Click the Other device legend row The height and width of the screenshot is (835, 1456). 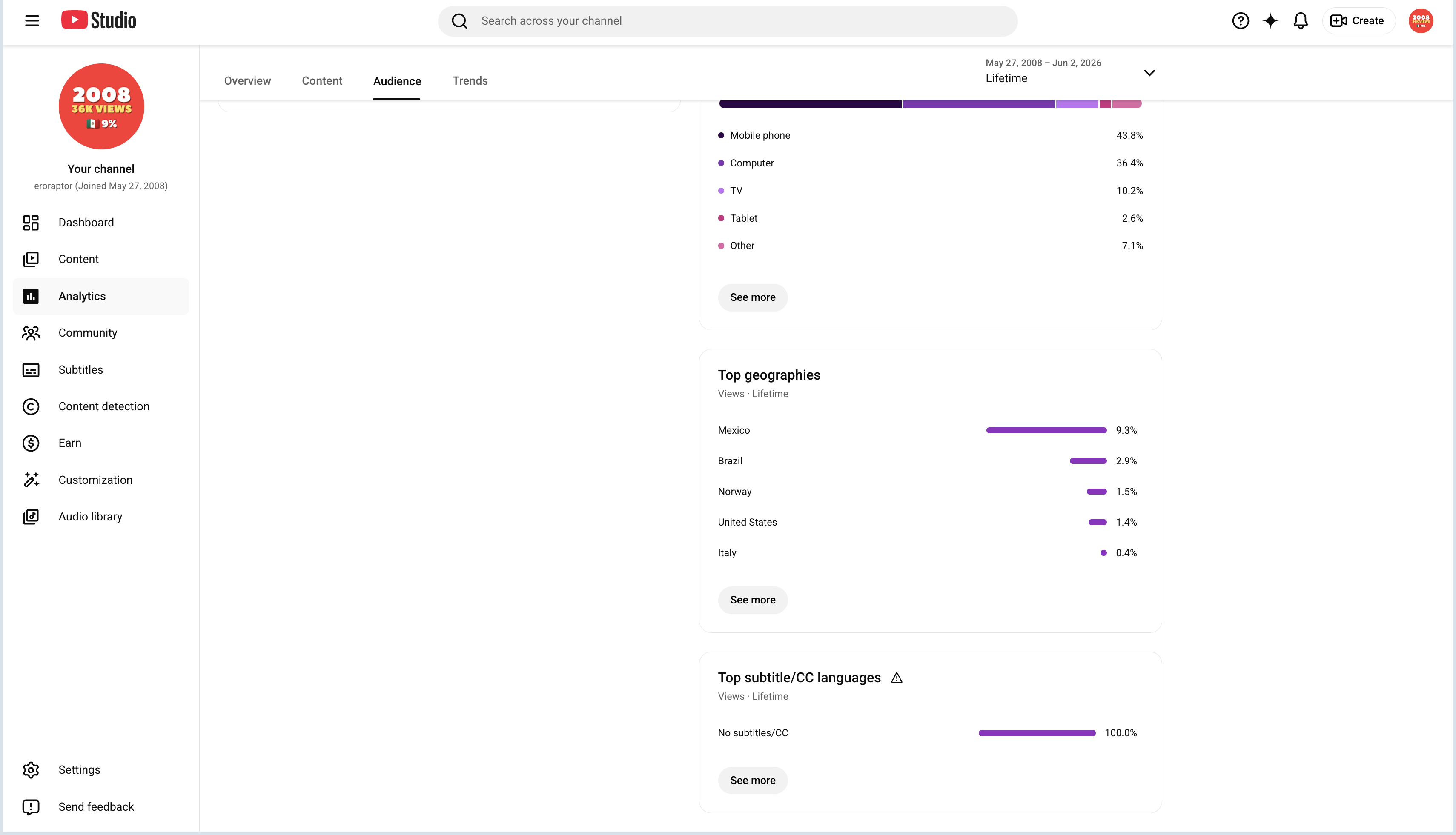(930, 246)
